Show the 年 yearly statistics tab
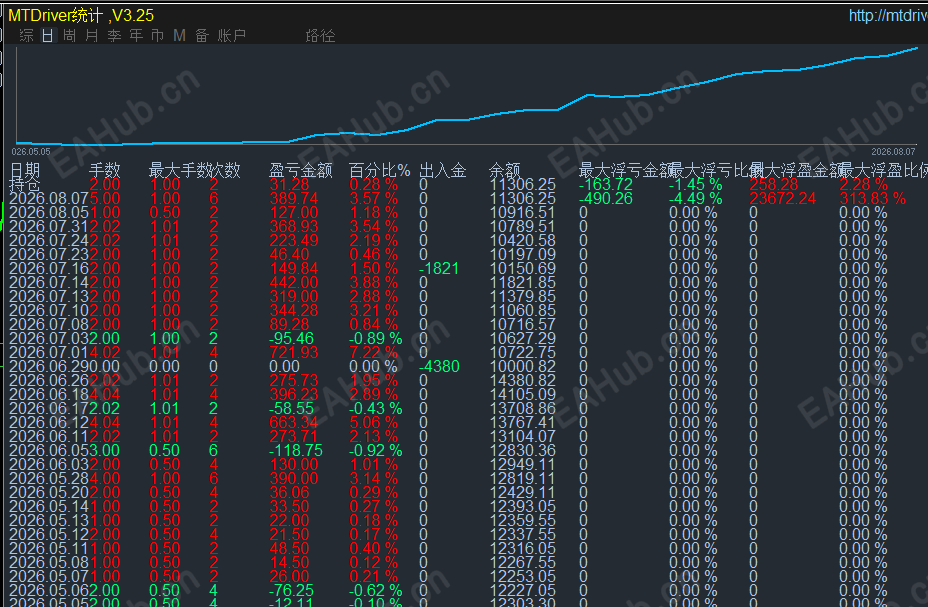 click(x=136, y=35)
